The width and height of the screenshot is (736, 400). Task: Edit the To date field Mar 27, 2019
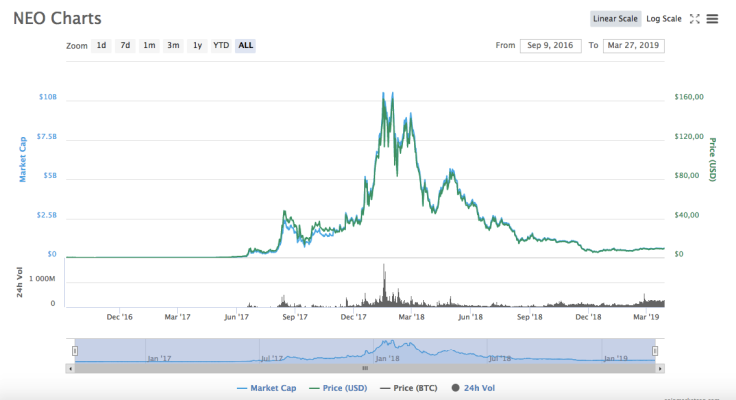point(634,46)
